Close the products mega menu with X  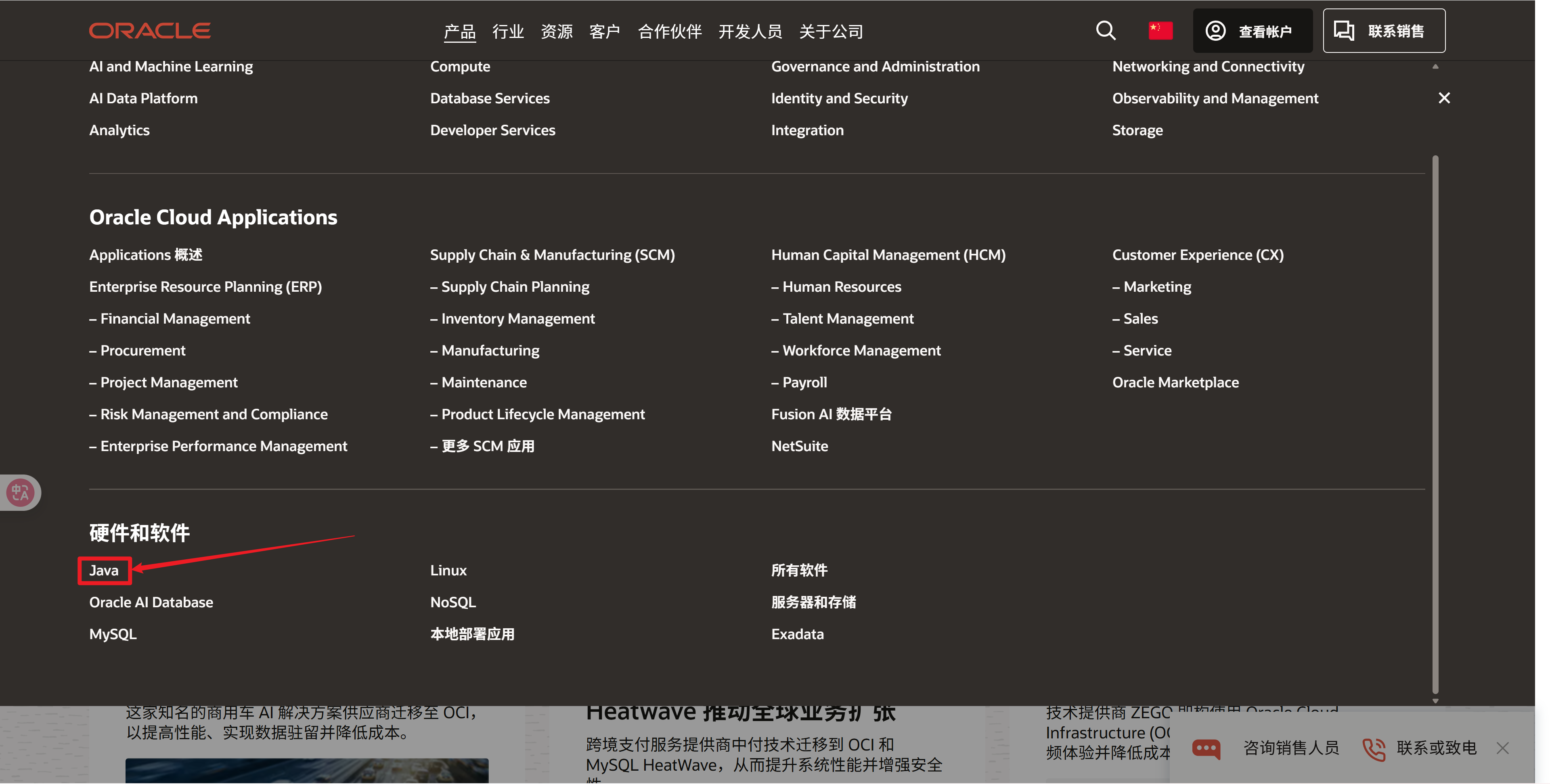[1443, 98]
